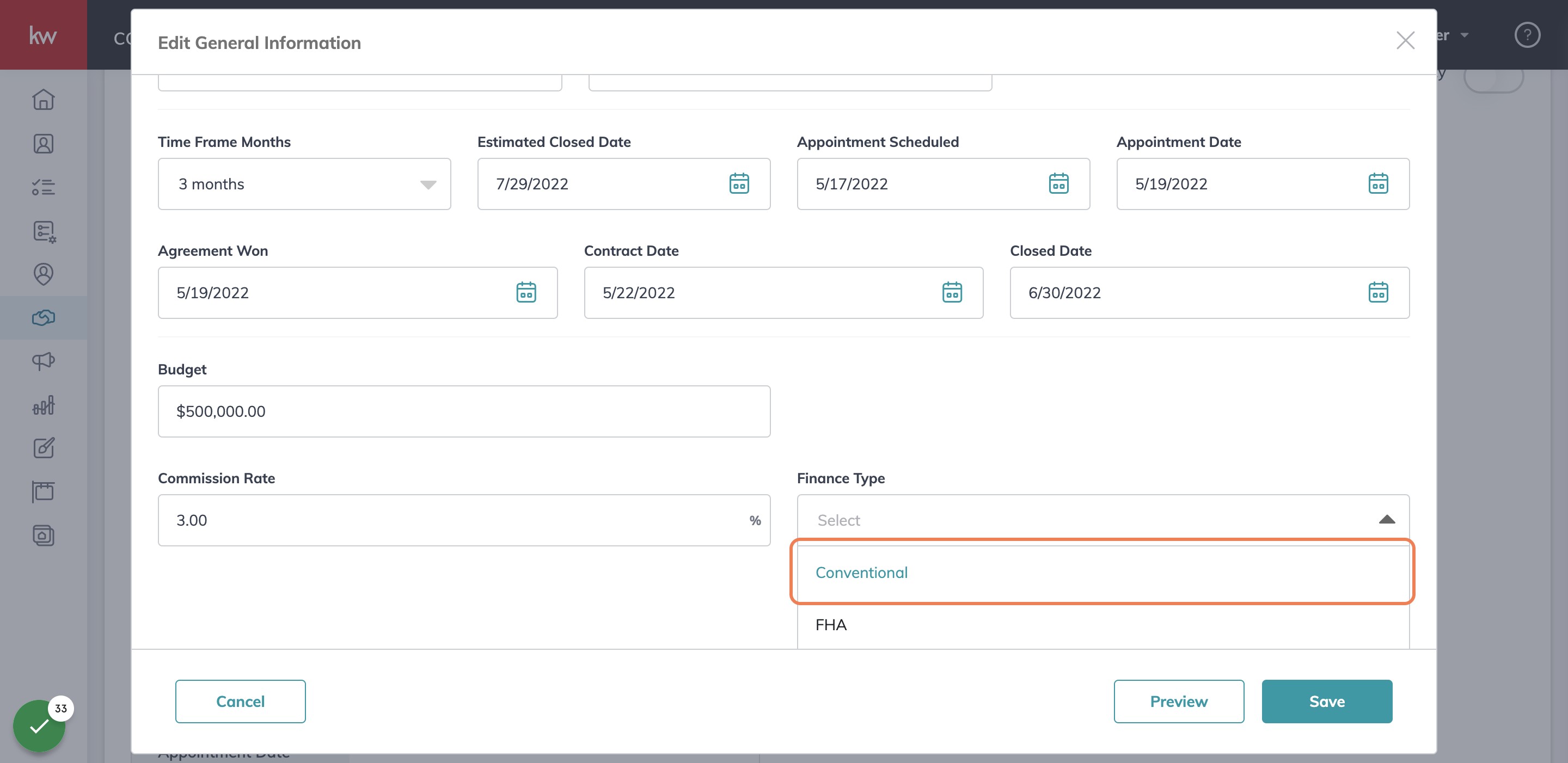This screenshot has width=1568, height=763.
Task: Click the Cancel button
Action: [x=241, y=702]
